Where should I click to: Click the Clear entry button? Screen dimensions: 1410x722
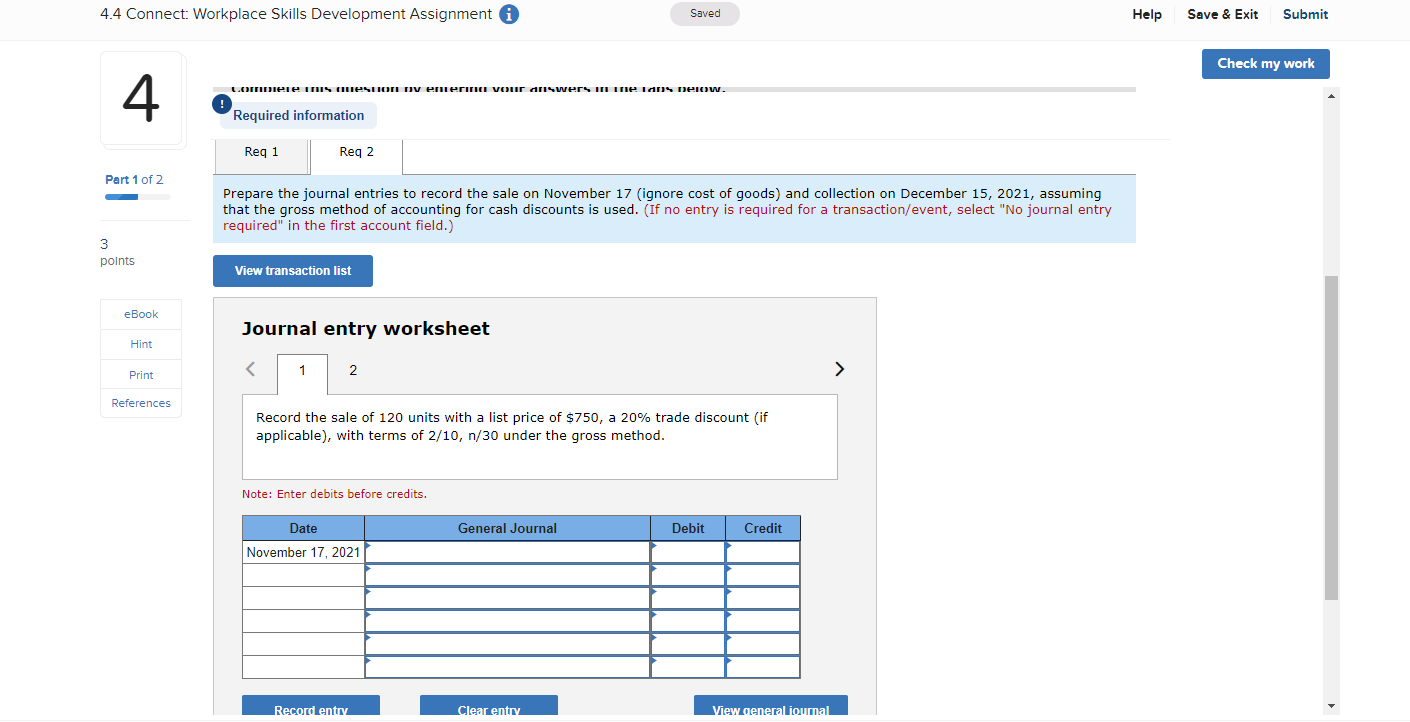pyautogui.click(x=489, y=706)
